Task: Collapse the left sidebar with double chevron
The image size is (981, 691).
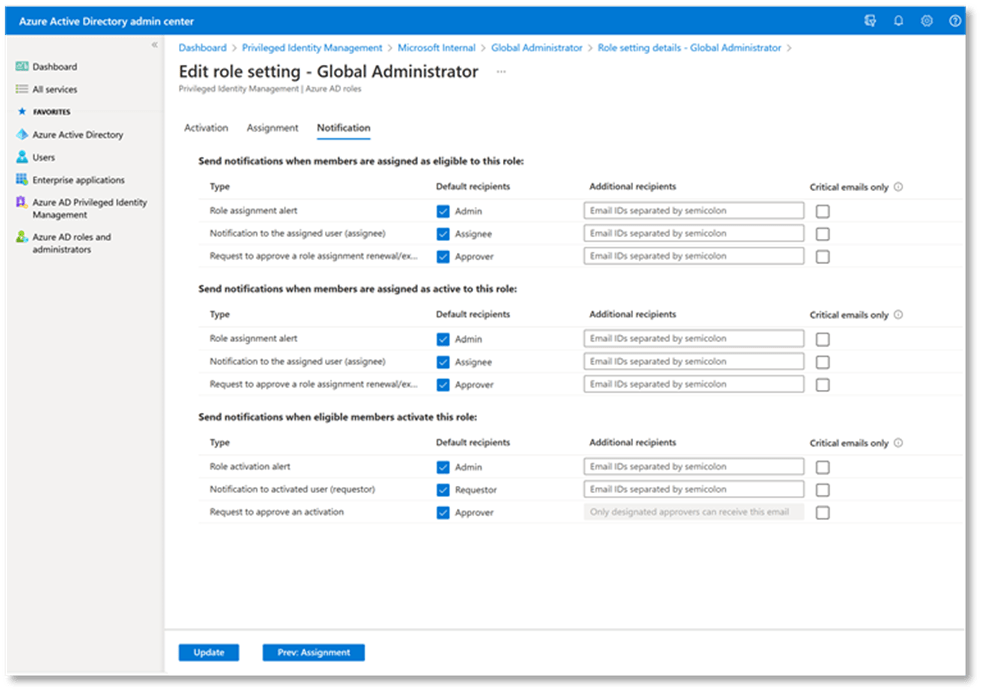Action: click(x=154, y=45)
